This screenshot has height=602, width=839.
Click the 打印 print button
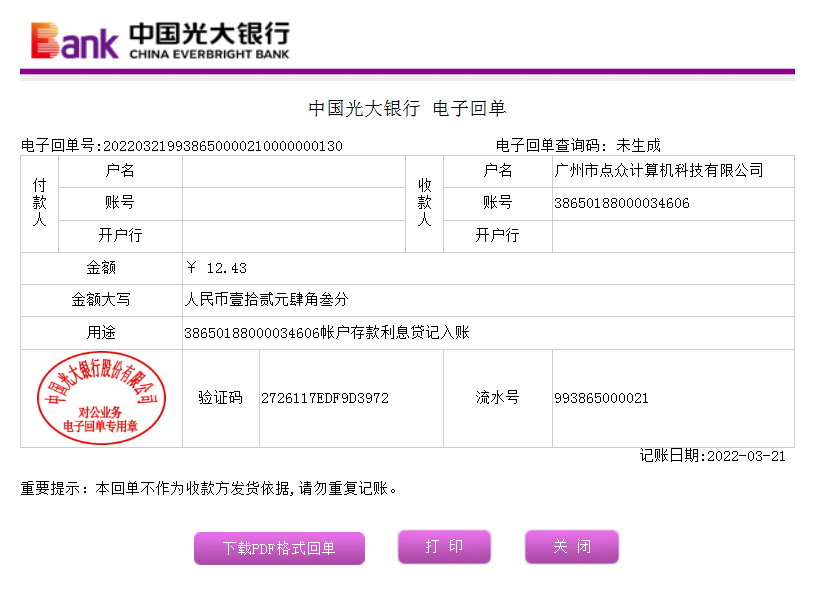click(444, 546)
